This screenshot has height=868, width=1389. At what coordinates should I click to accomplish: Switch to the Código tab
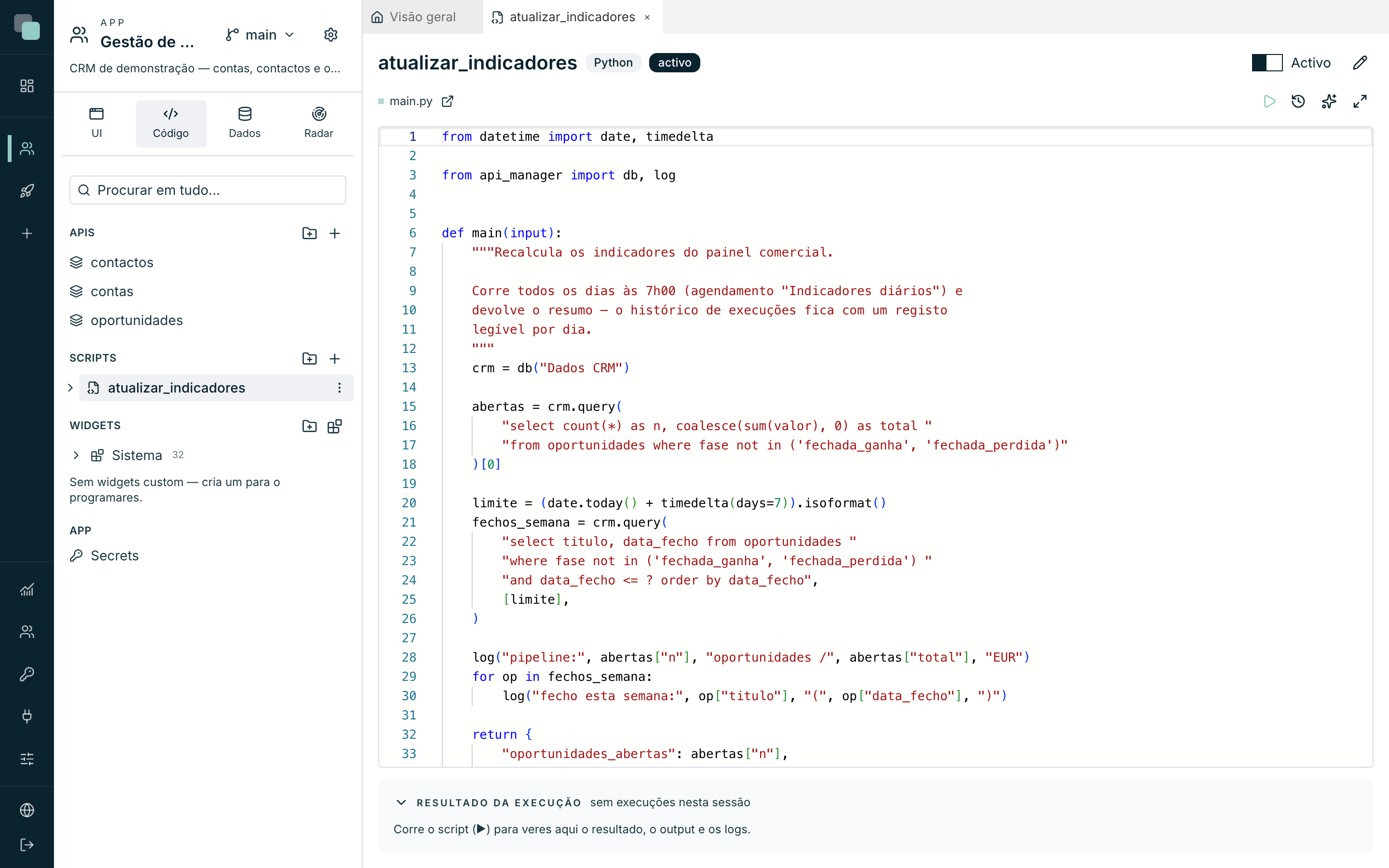tap(170, 123)
